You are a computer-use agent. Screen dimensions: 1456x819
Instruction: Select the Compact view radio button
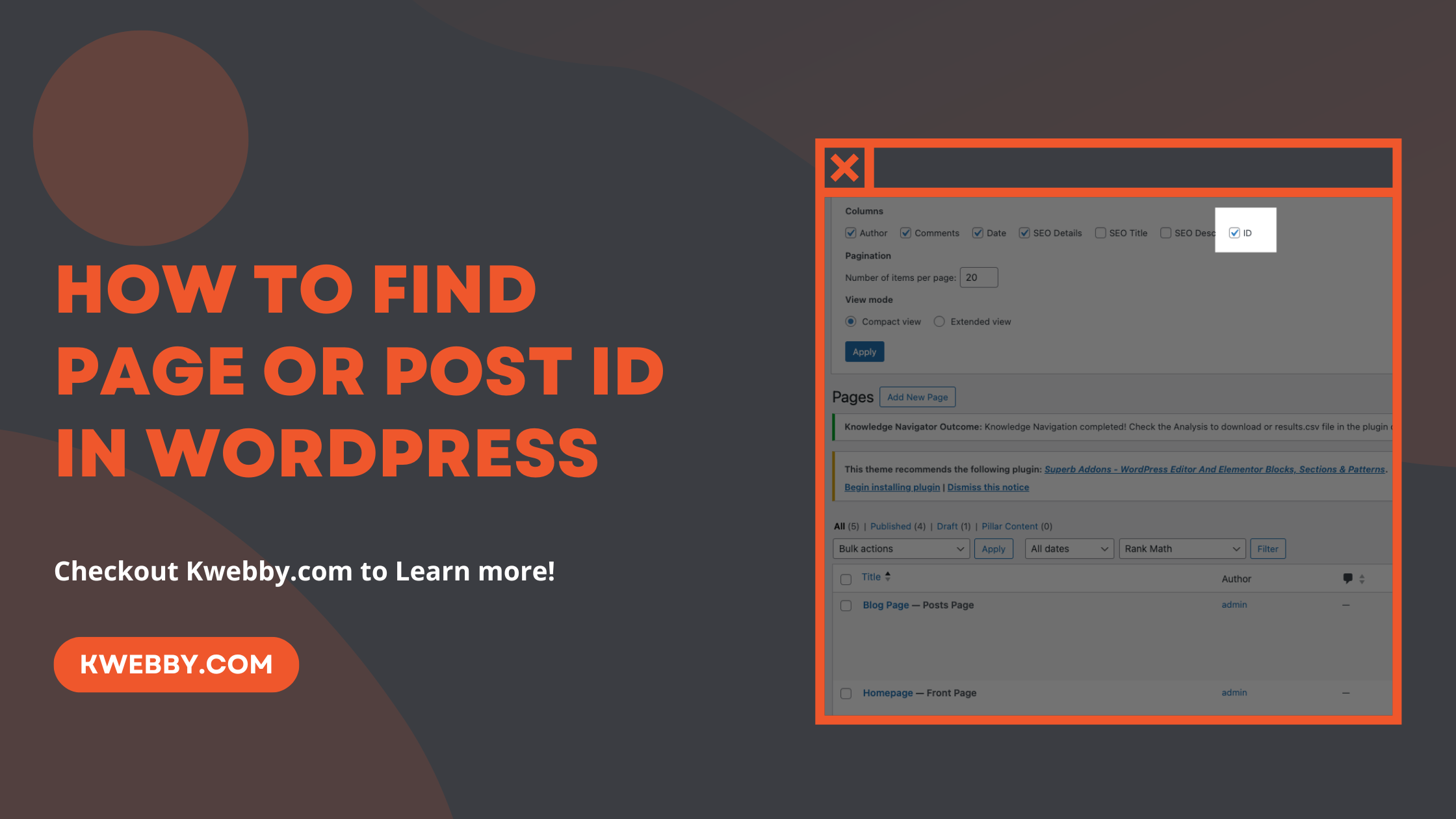click(850, 321)
